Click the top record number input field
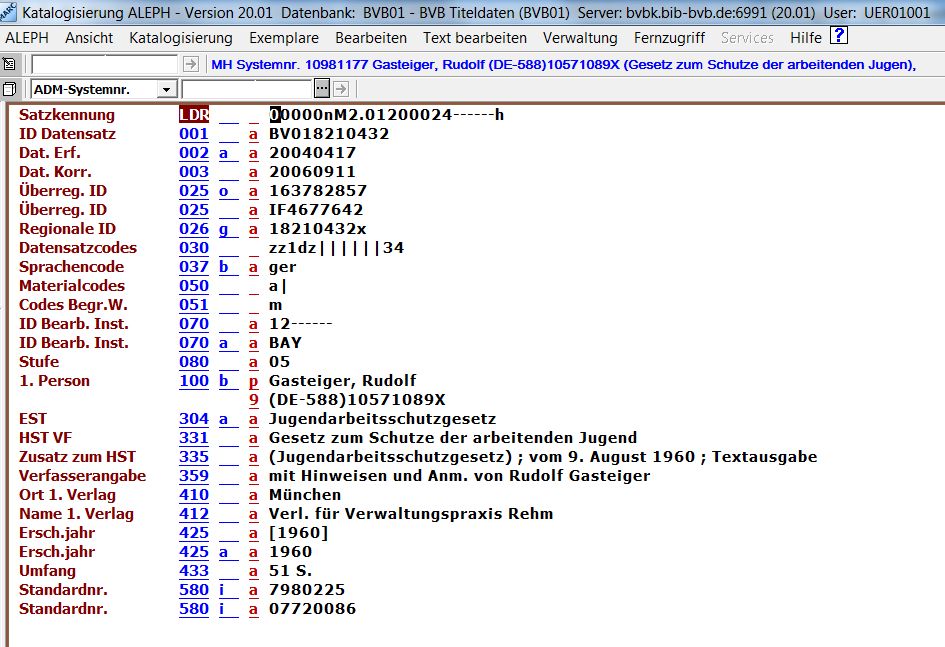945x647 pixels. pyautogui.click(x=105, y=64)
